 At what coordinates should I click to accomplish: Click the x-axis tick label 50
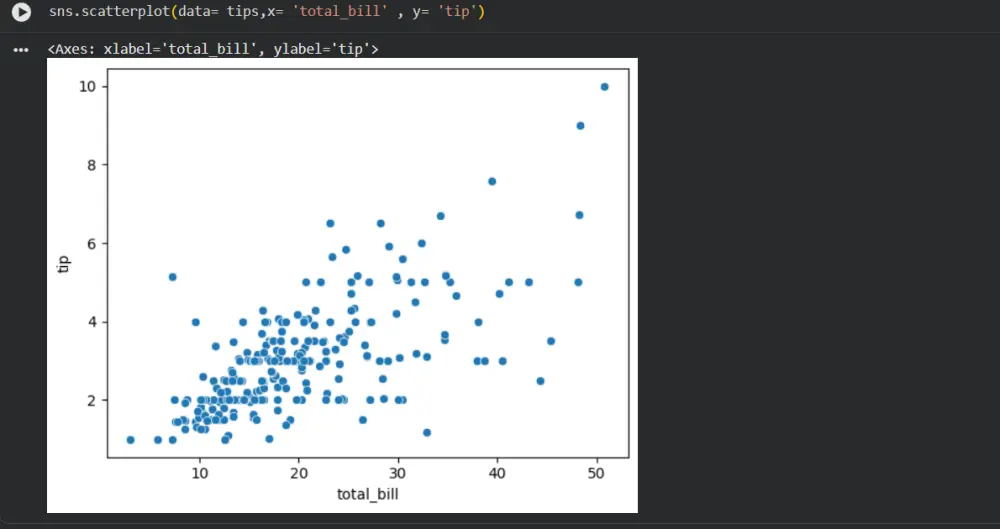pyautogui.click(x=597, y=473)
